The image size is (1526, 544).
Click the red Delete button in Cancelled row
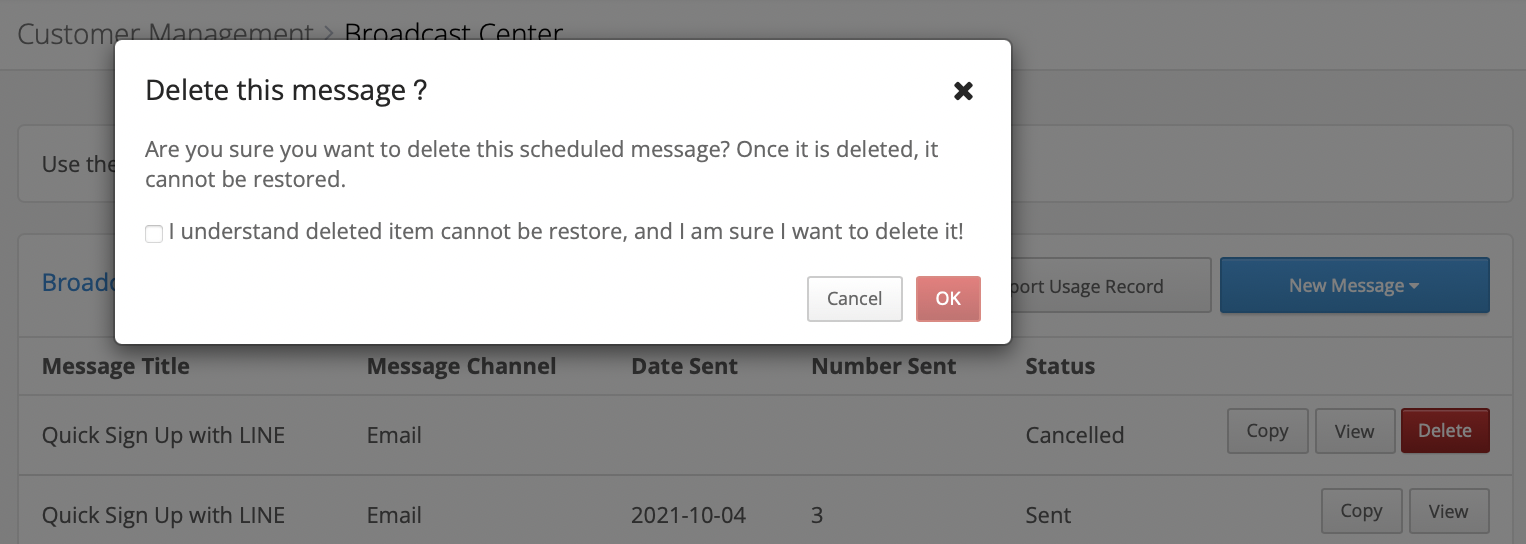pos(1446,431)
